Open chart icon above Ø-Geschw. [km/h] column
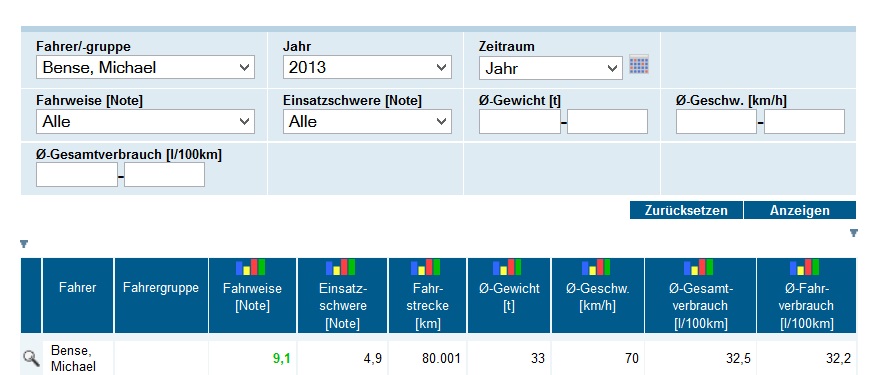875x375 pixels. coord(597,267)
